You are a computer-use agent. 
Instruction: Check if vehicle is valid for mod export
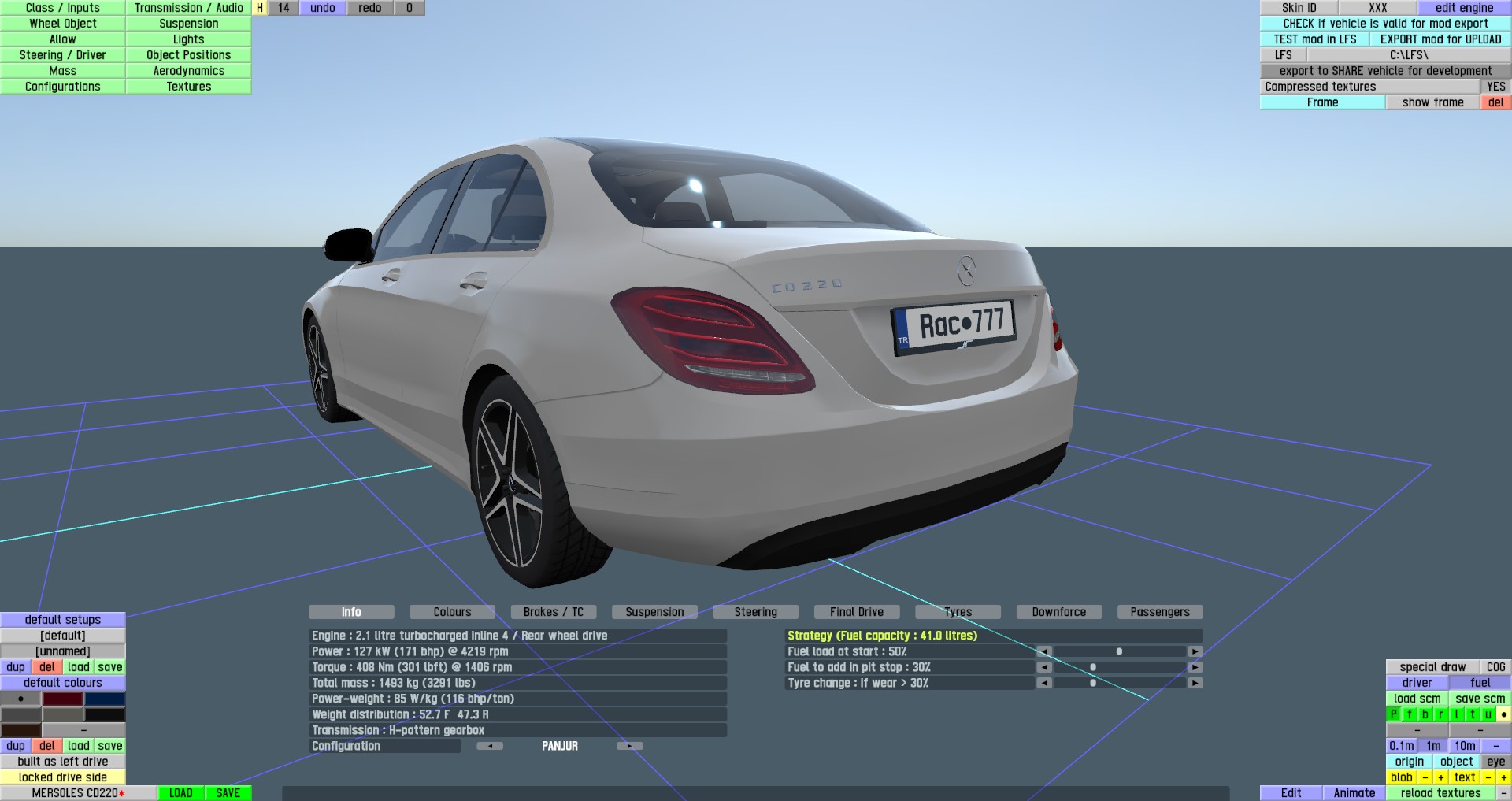(x=1386, y=24)
